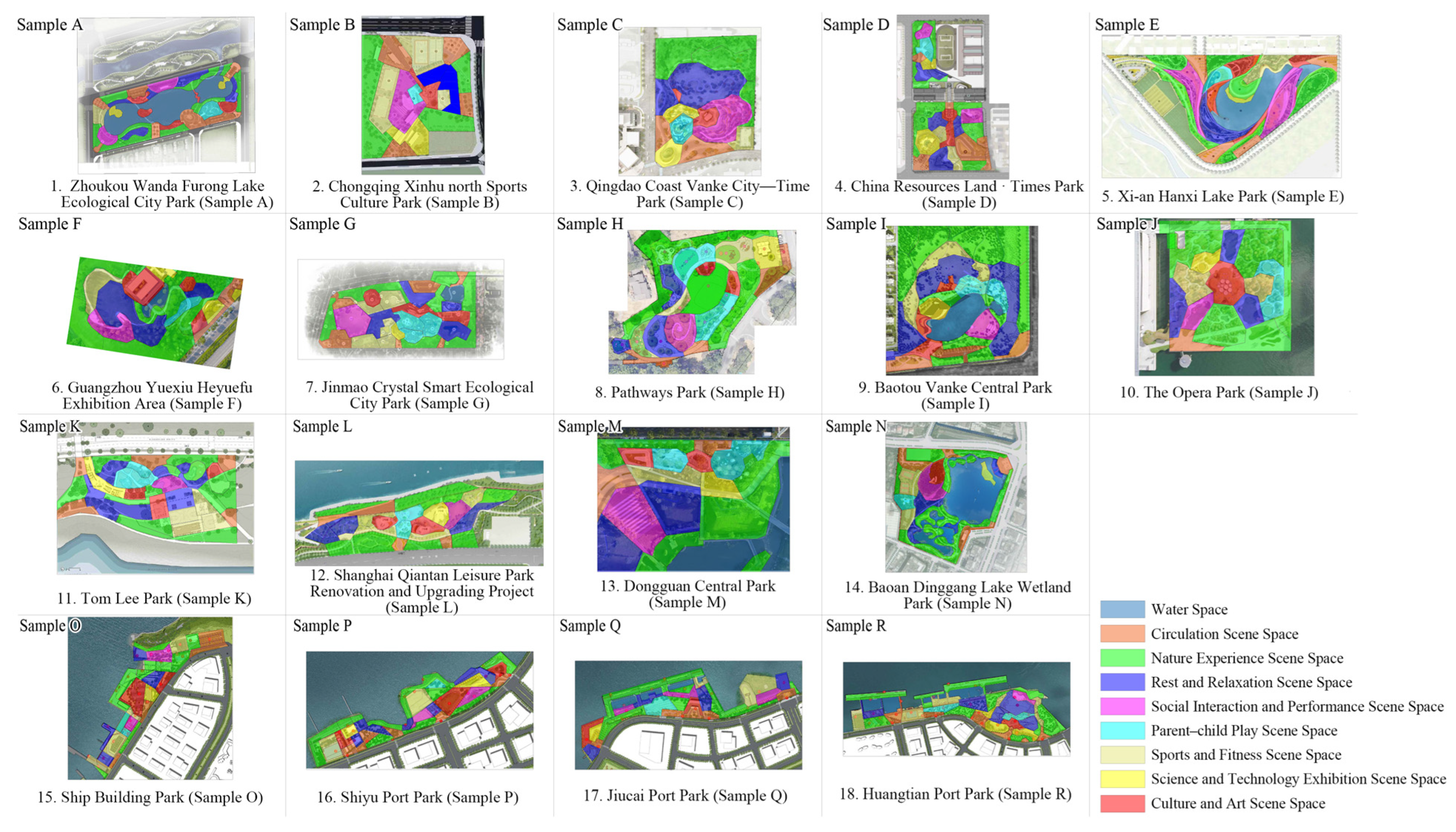Open the Chongqing Xinhu Sports Park map
The width and height of the screenshot is (1456, 832).
pyautogui.click(x=423, y=94)
